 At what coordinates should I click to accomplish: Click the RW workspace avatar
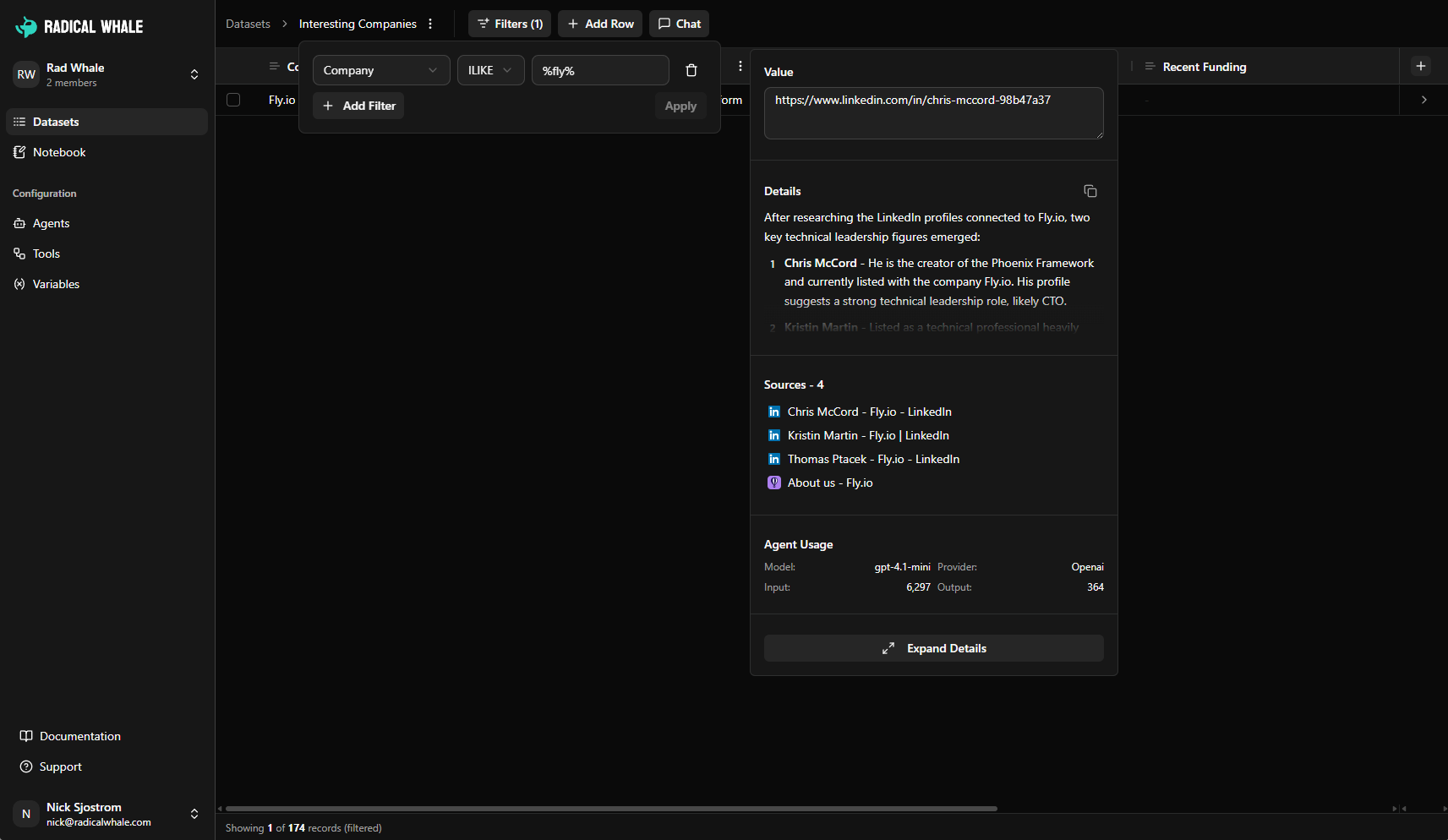[26, 74]
